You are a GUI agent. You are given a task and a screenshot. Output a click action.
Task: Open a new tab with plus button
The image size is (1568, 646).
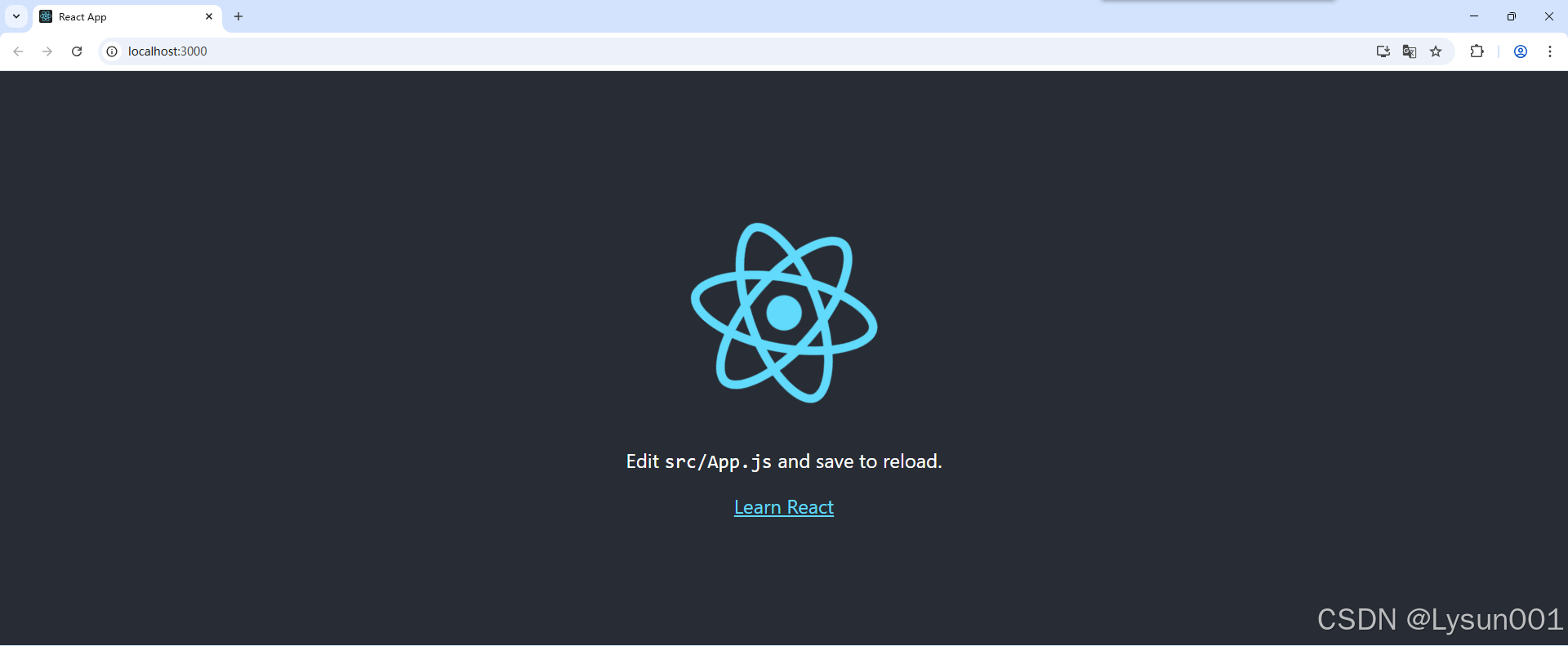[x=238, y=16]
